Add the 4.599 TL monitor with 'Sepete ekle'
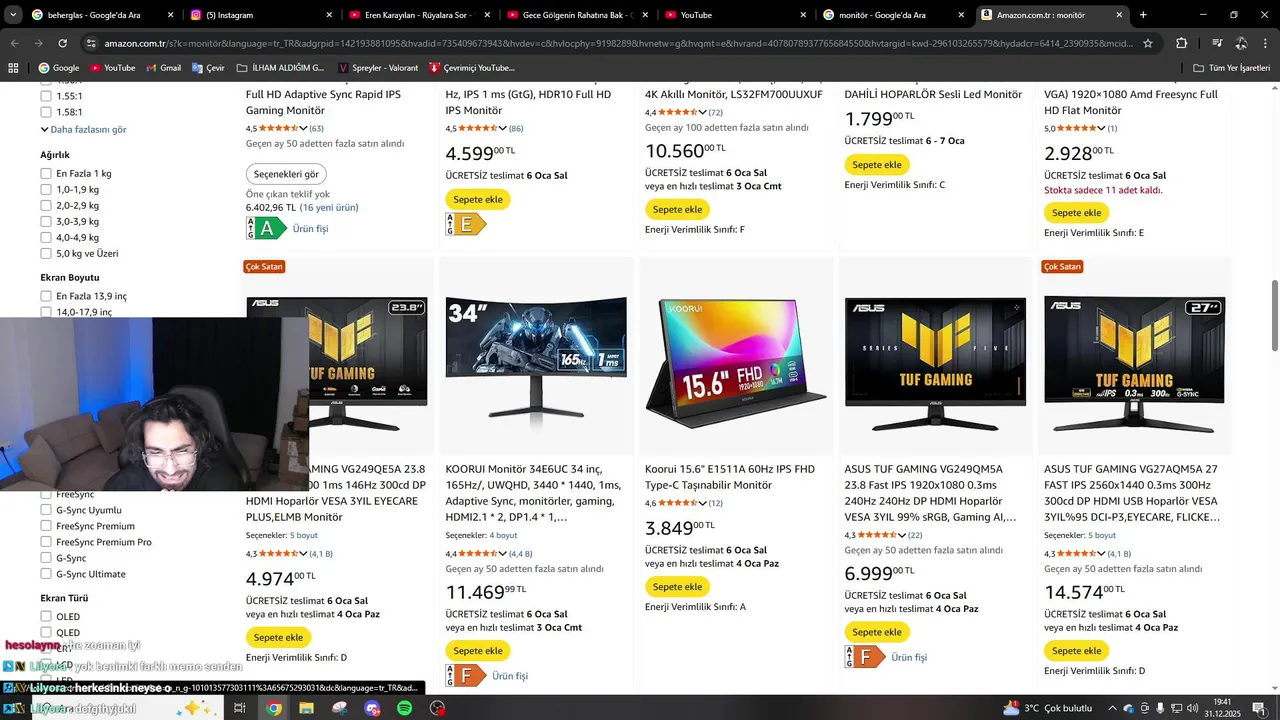 478,200
